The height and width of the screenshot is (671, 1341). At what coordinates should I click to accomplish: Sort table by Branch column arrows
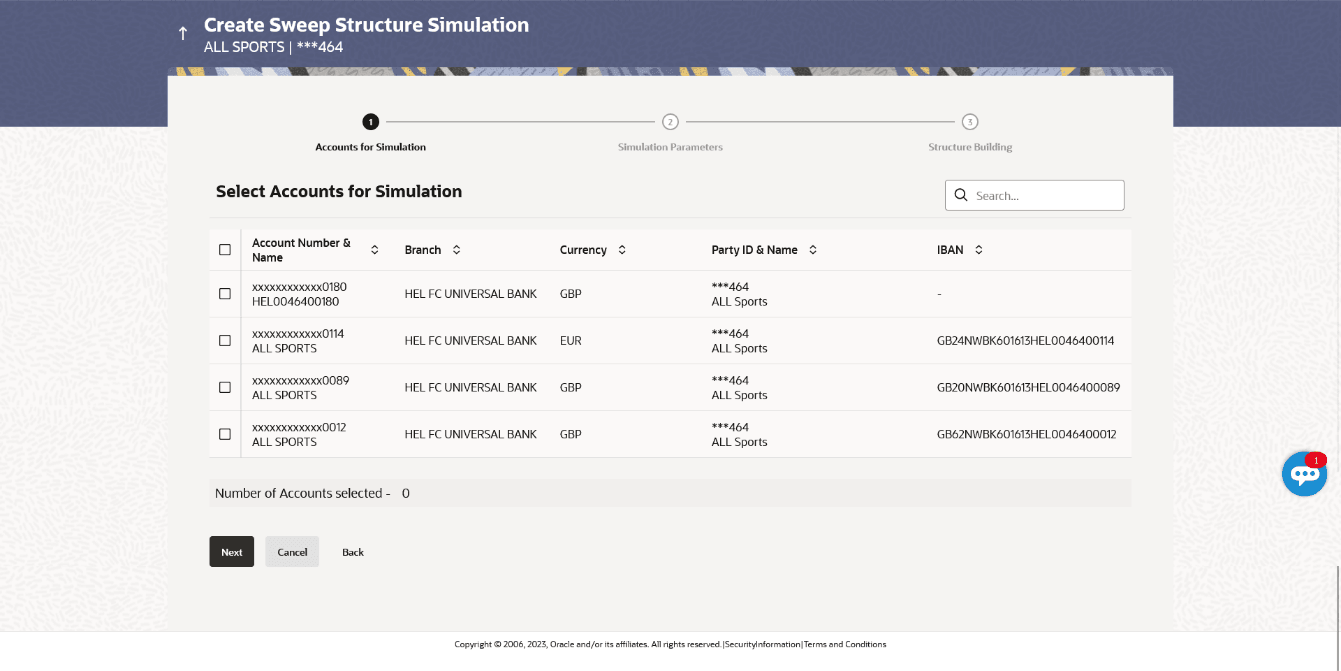(x=456, y=250)
